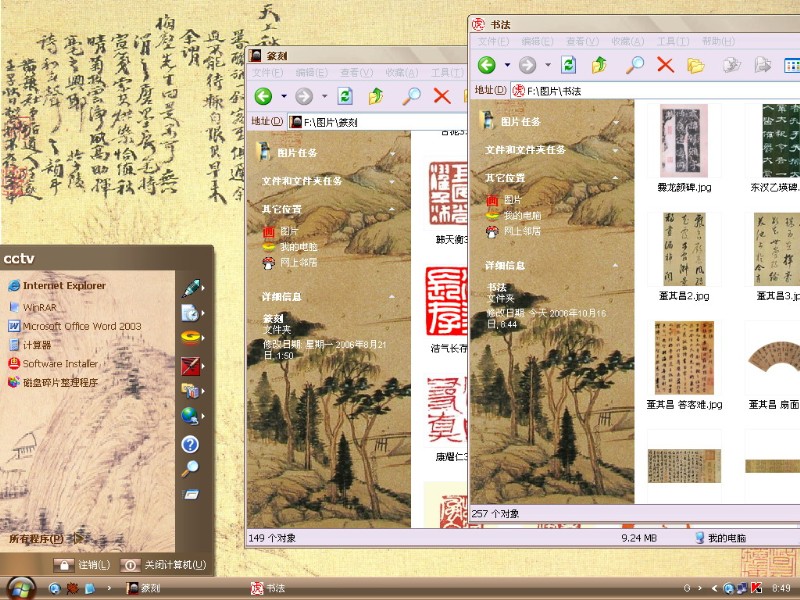Image resolution: width=800 pixels, height=600 pixels.
Task: Open the forward history dropdown in 书法 window
Action: coord(547,65)
